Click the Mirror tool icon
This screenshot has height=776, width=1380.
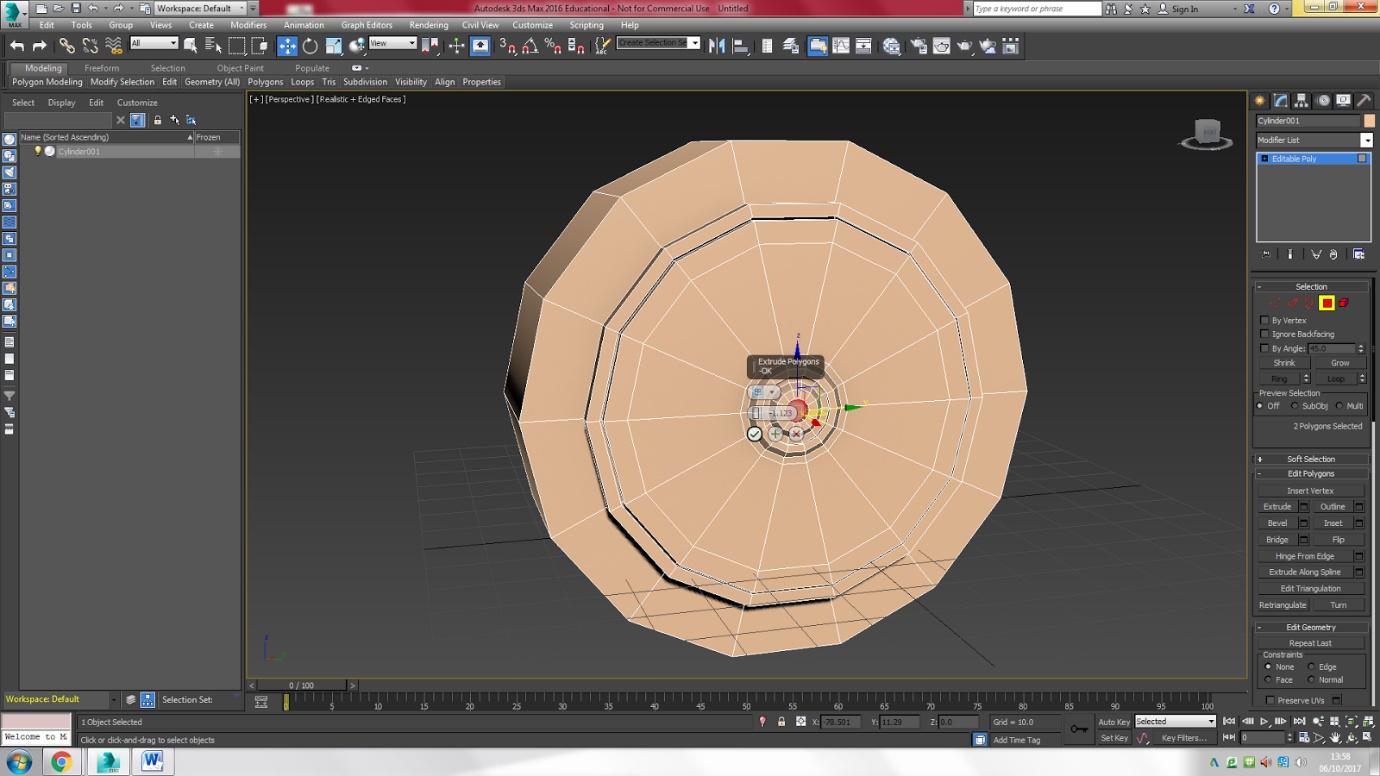click(716, 46)
